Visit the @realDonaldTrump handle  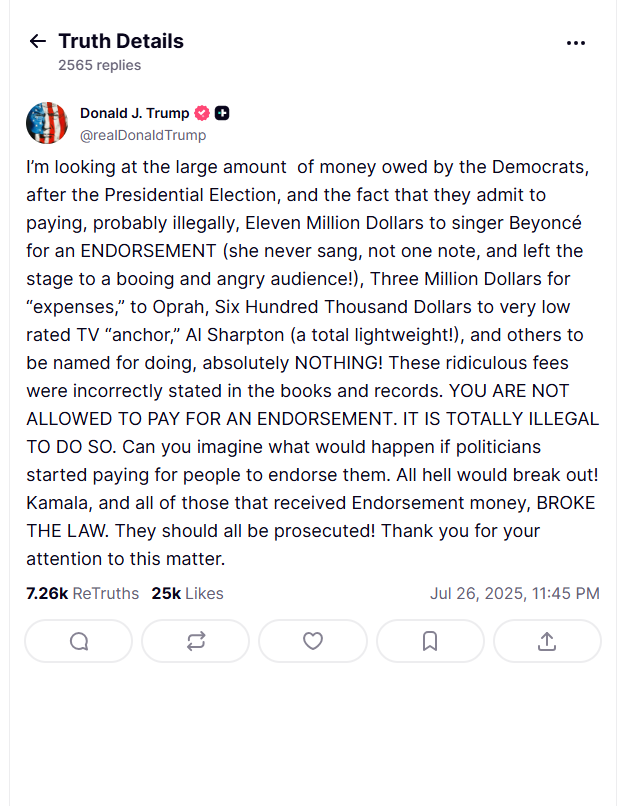click(142, 135)
